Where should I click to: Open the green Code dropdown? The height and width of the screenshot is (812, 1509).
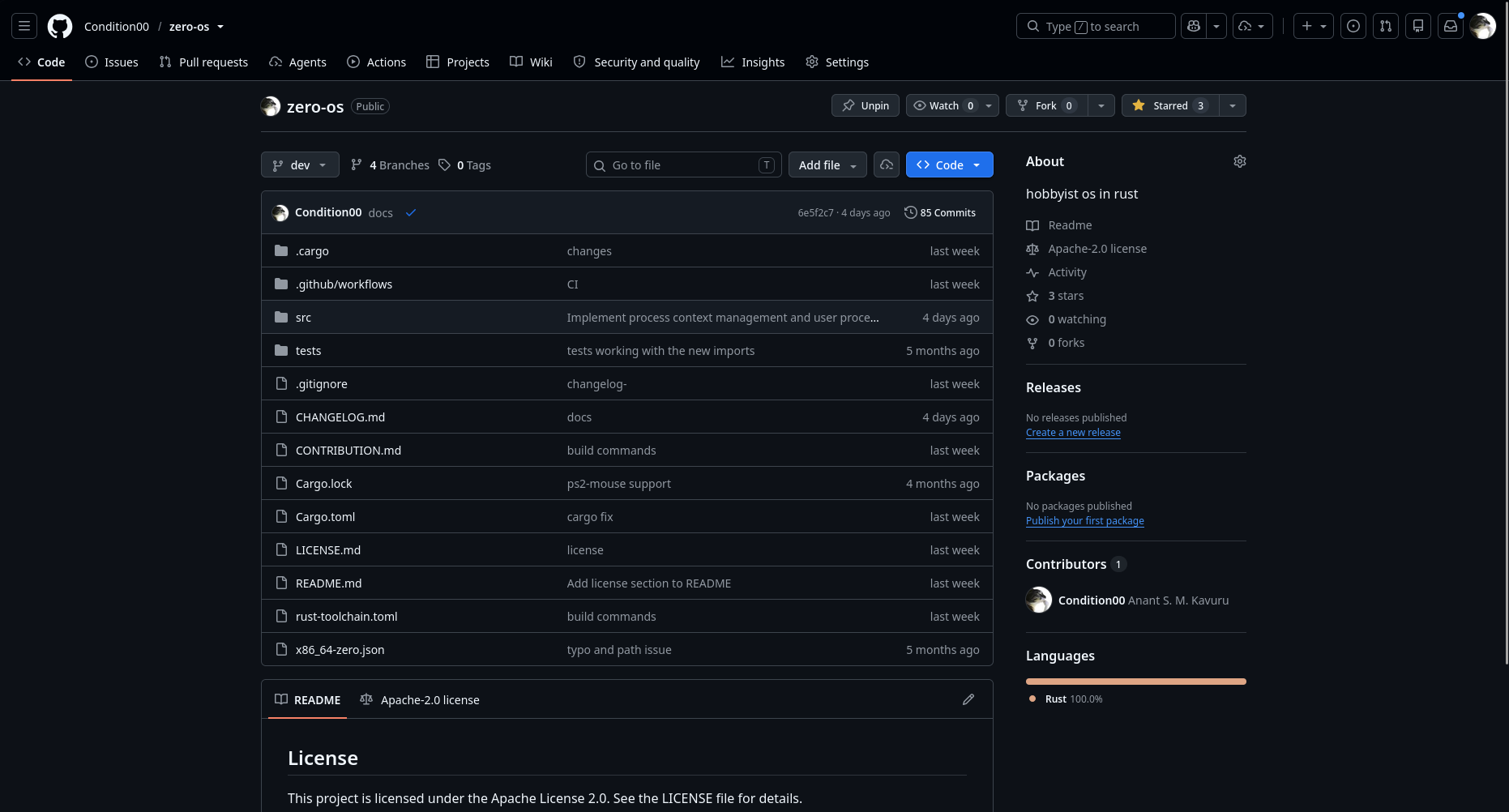click(949, 165)
